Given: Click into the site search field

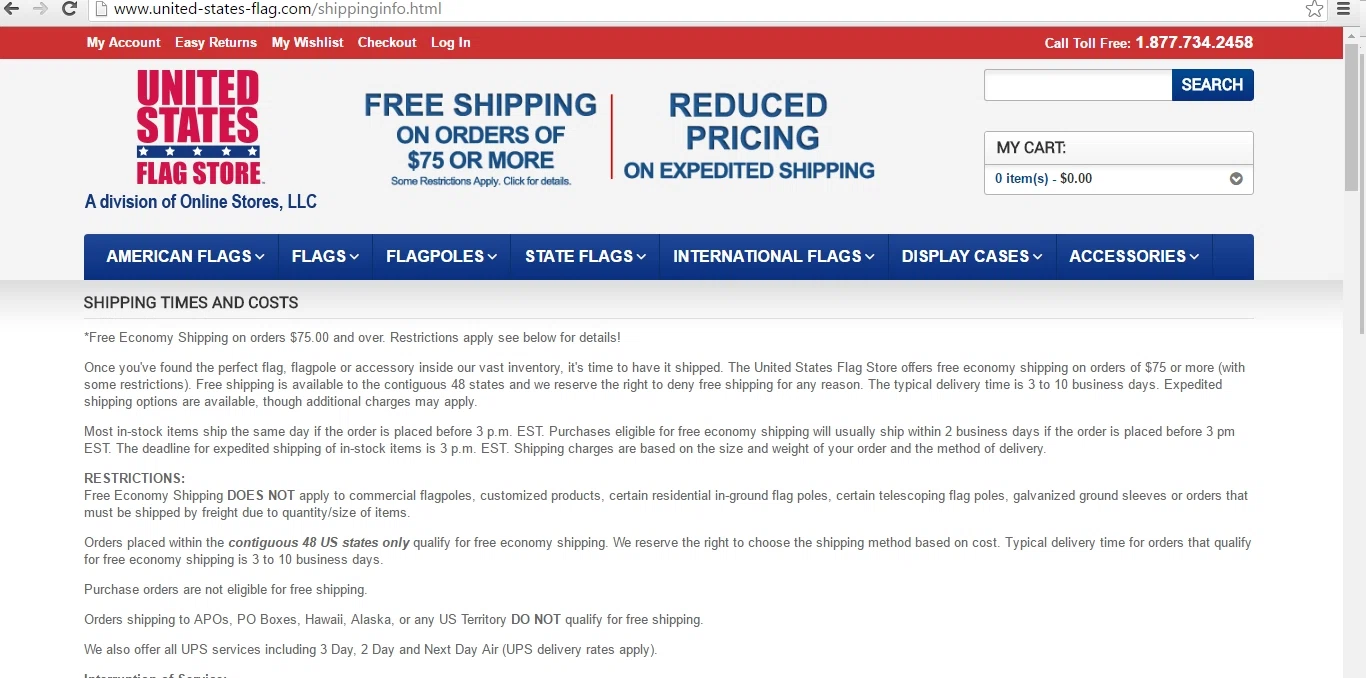Looking at the screenshot, I should [x=1078, y=85].
